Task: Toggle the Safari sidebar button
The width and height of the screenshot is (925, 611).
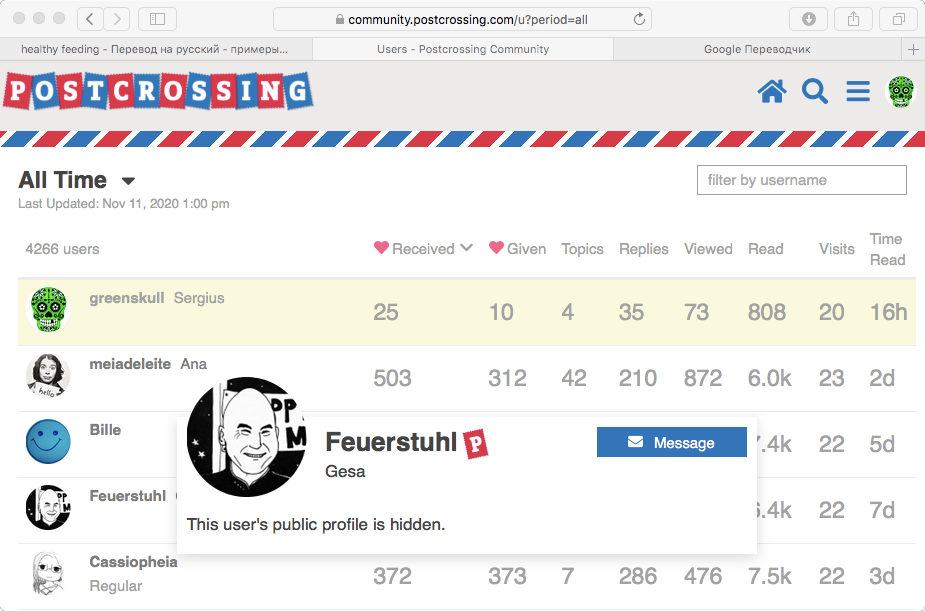Action: tap(157, 19)
